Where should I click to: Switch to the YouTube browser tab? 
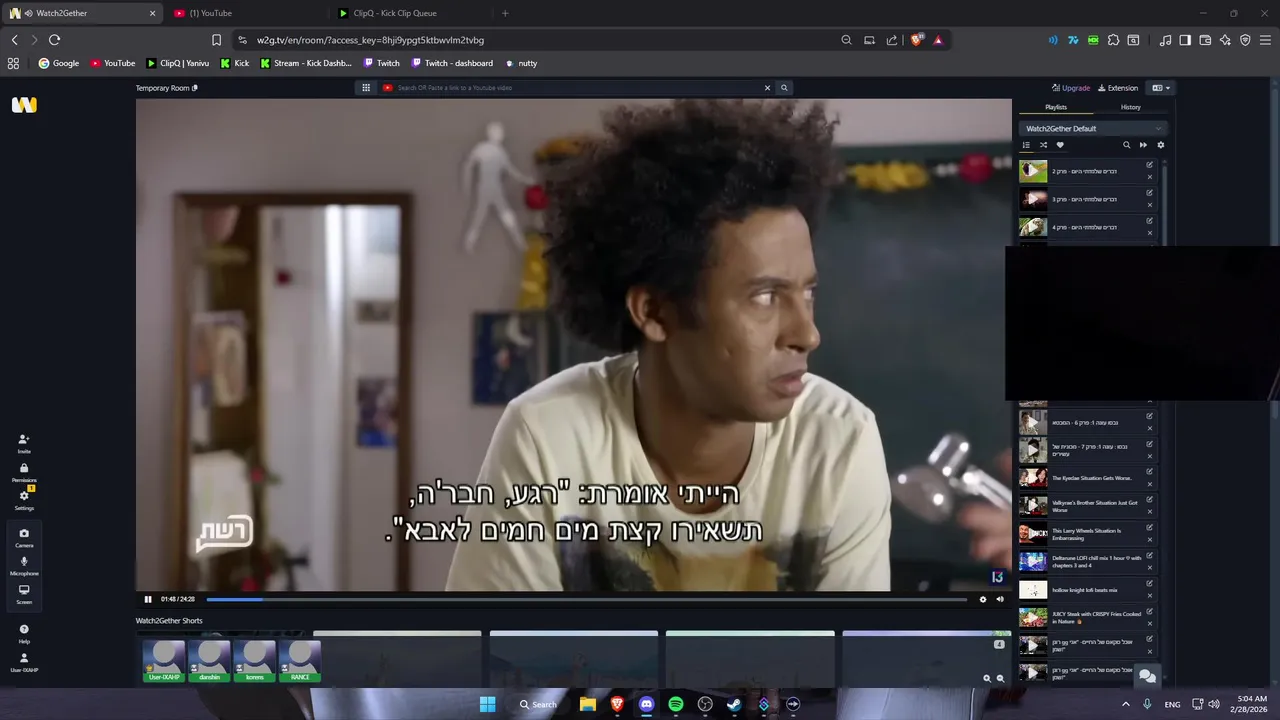[x=248, y=13]
